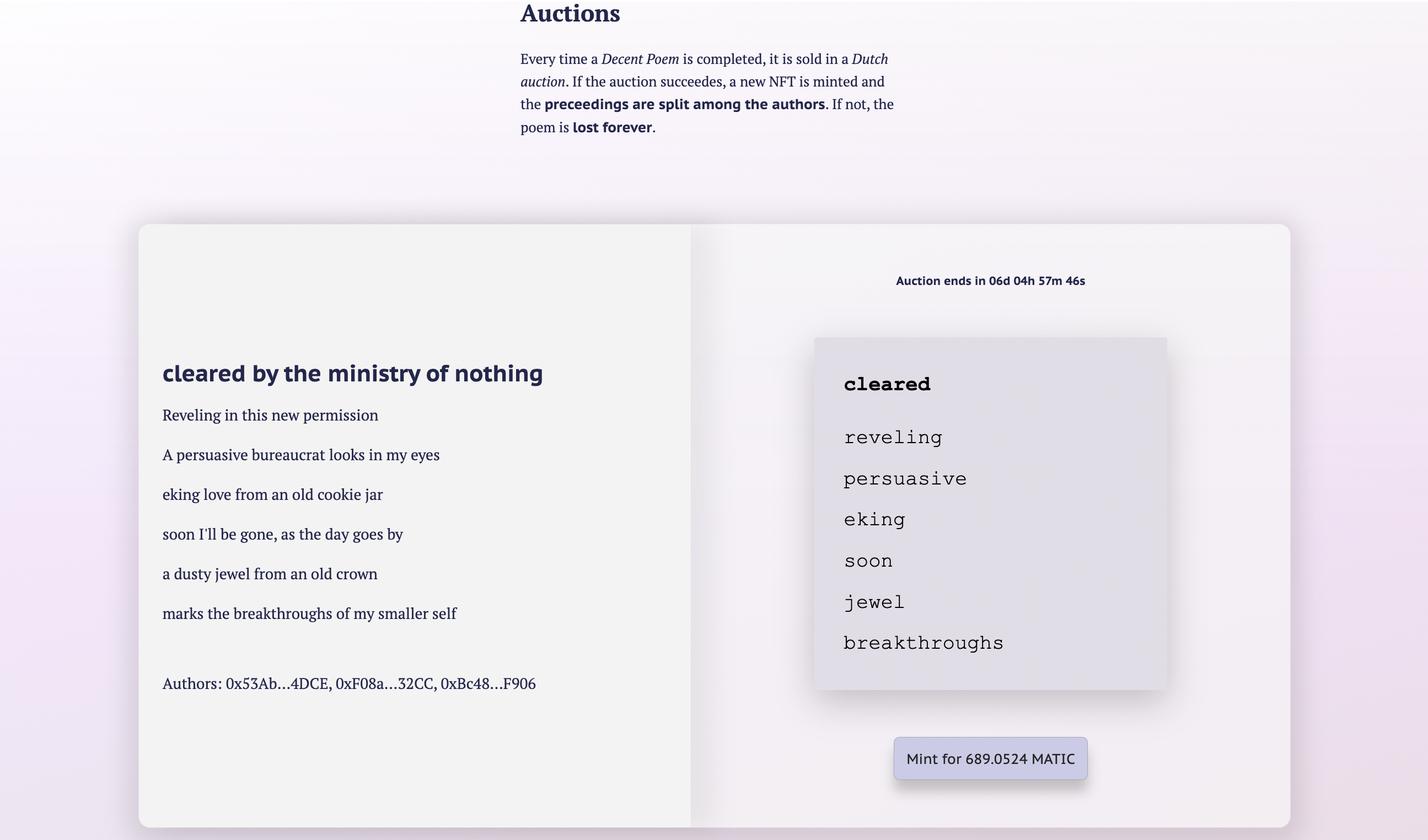
Task: Click the word 'reveling' on the card
Action: pos(893,437)
